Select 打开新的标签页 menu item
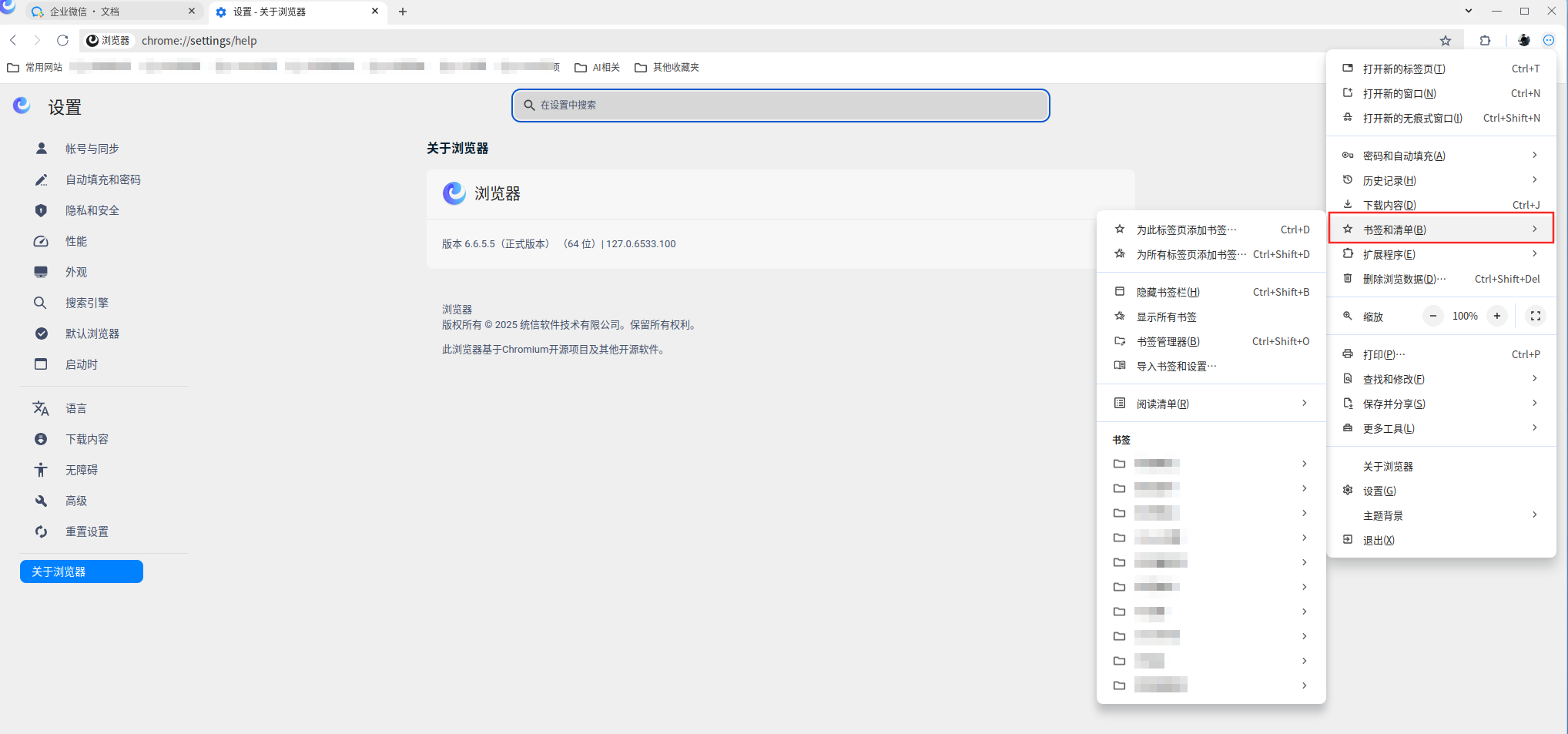 point(1441,69)
